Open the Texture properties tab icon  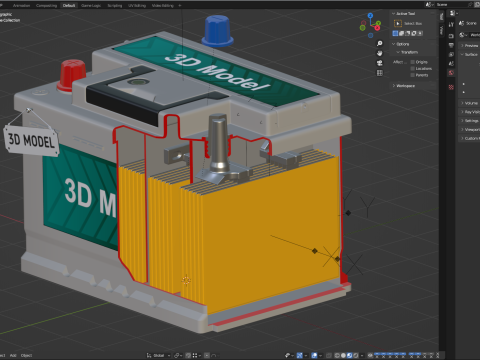[451, 87]
